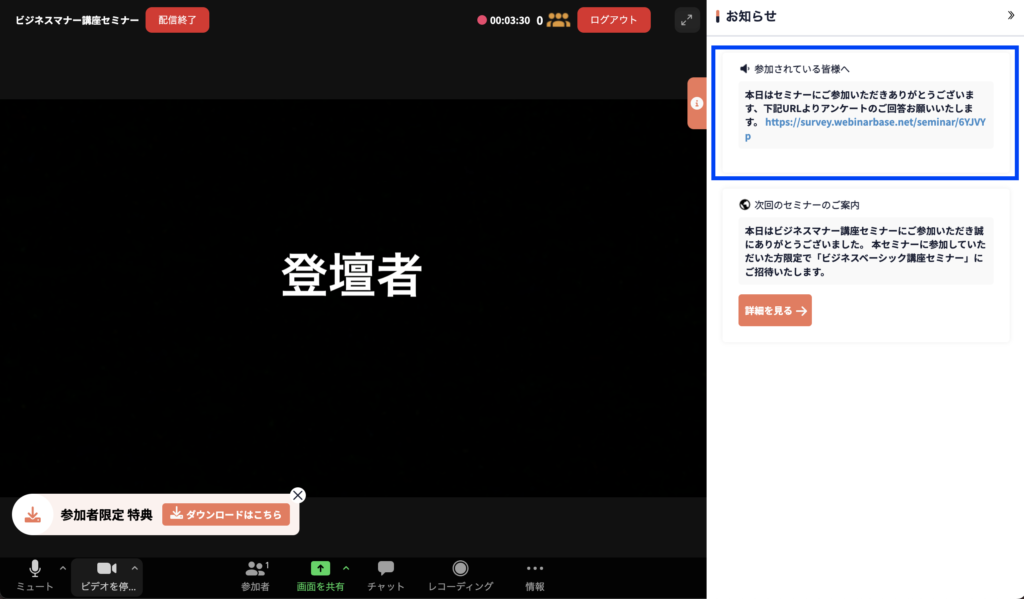Image resolution: width=1024 pixels, height=599 pixels.
Task: Start recording with レコーディング
Action: tap(460, 575)
